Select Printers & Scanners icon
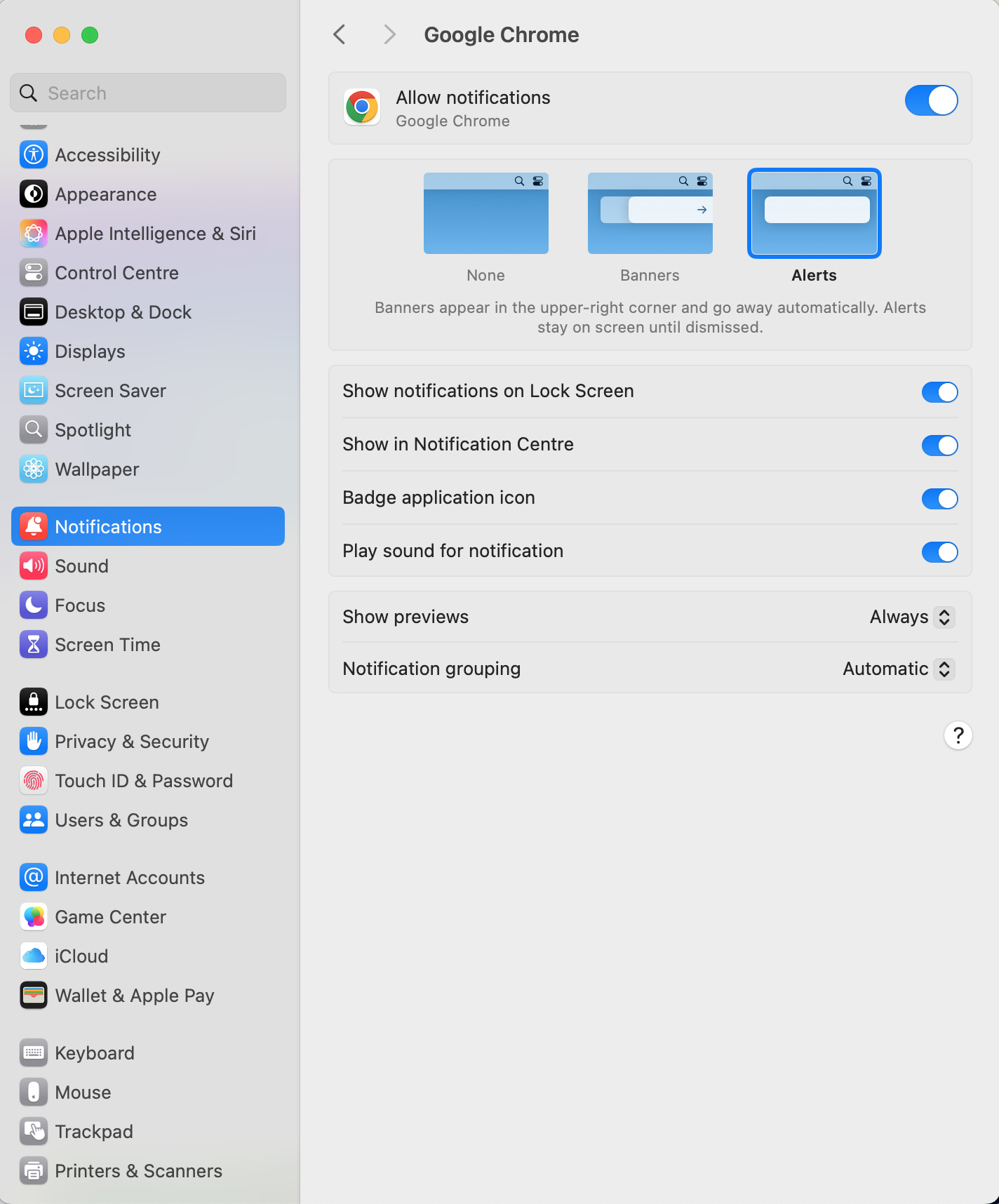 point(34,1171)
